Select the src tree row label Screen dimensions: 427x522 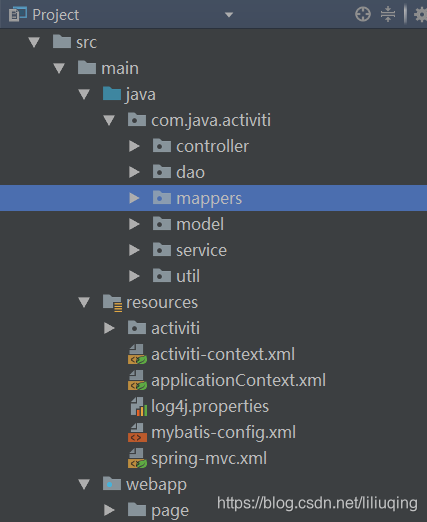[87, 43]
